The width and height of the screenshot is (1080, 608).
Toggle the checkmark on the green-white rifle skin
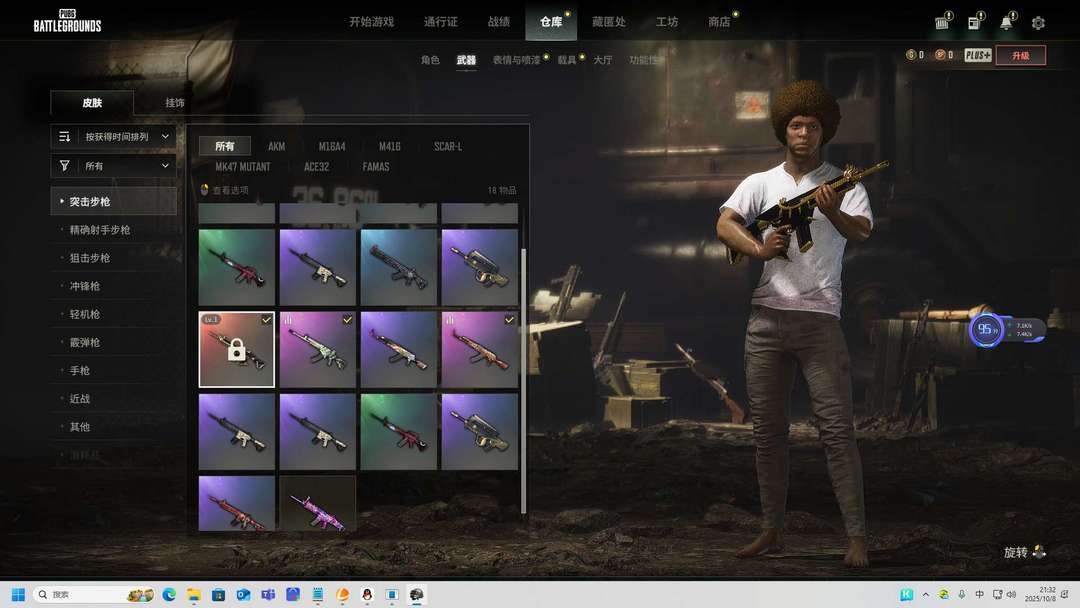point(347,320)
